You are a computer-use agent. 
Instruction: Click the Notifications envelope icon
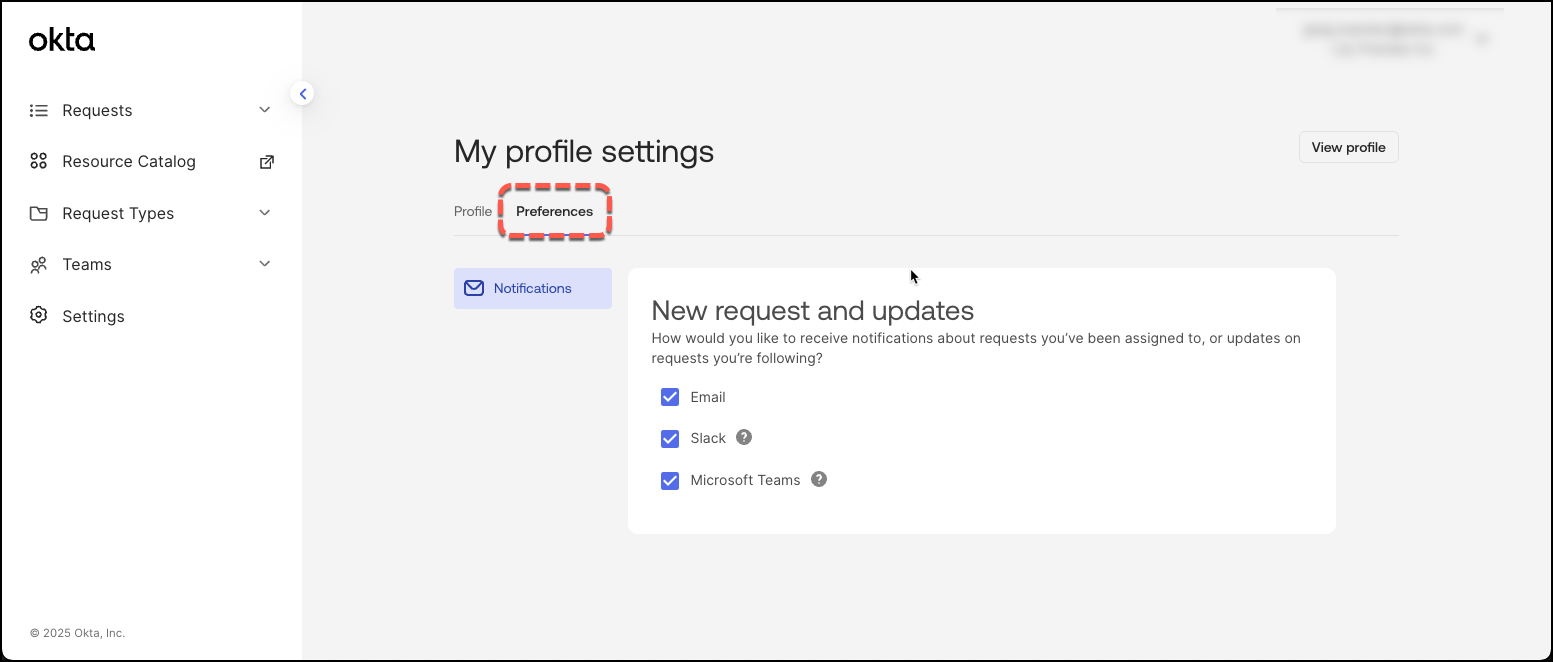473,288
